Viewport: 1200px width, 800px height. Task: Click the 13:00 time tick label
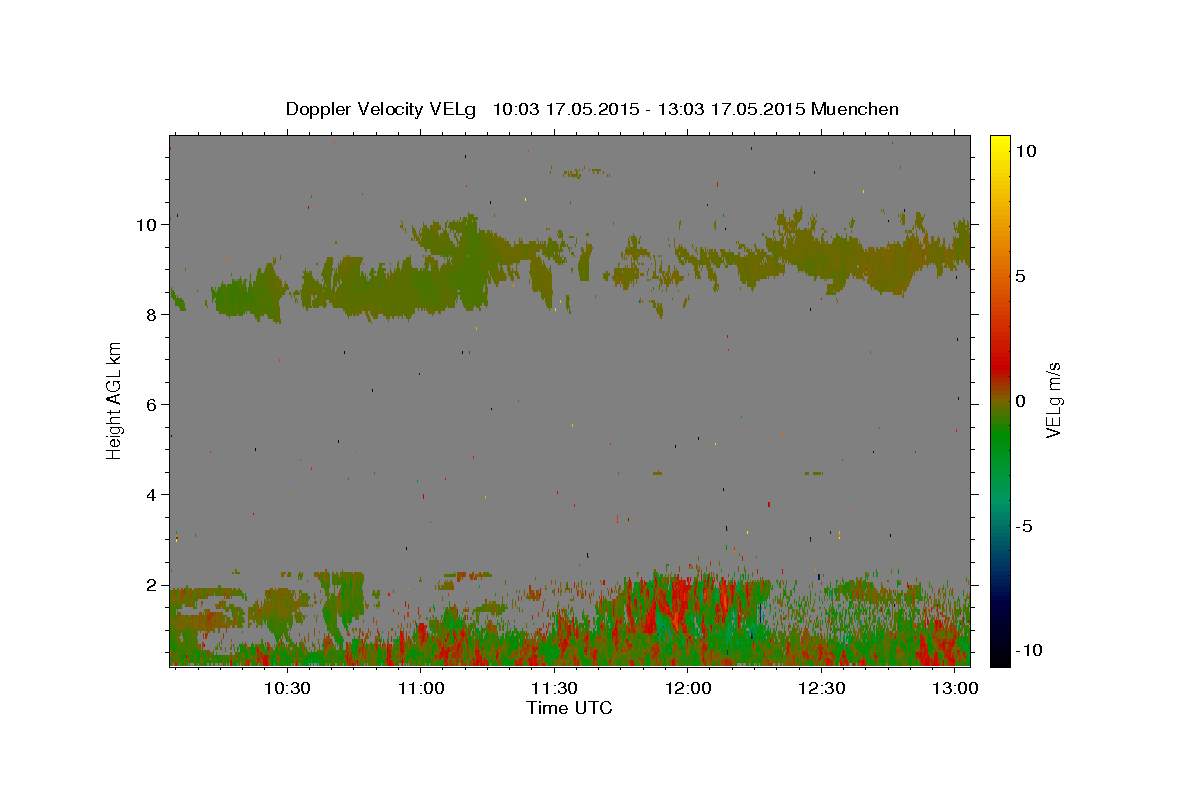(x=955, y=689)
